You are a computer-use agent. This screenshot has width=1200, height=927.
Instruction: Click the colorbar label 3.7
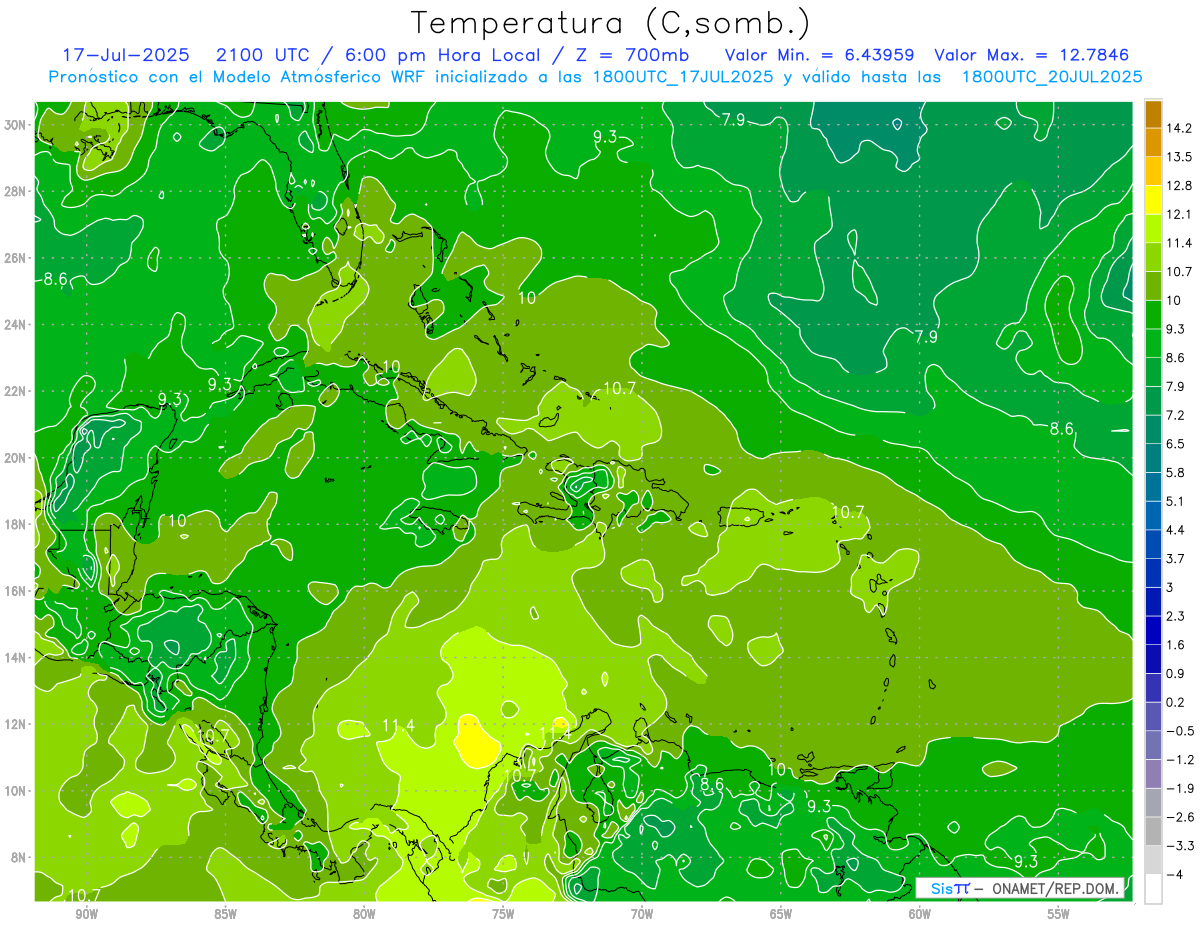click(1177, 559)
